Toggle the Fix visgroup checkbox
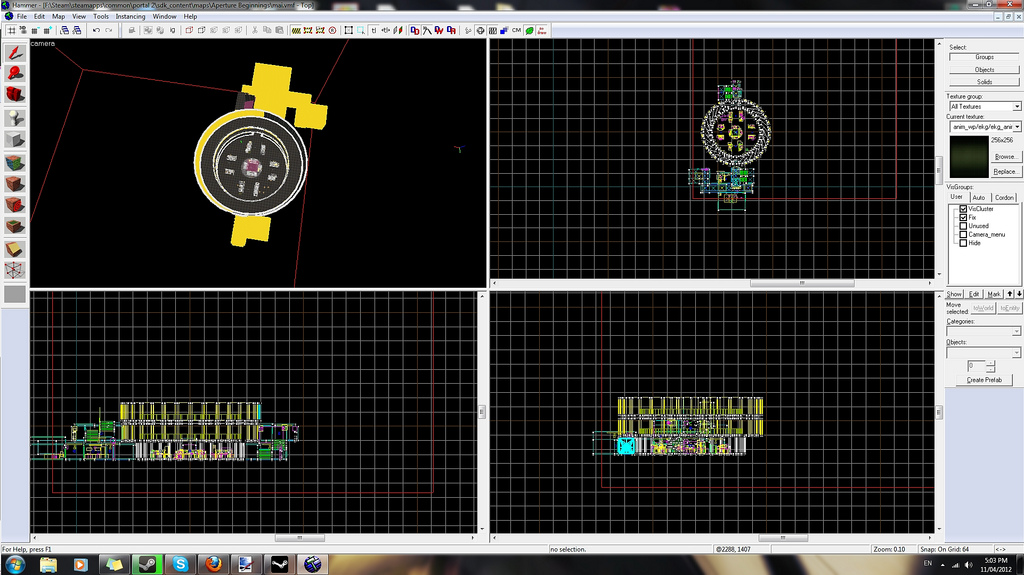 coord(963,218)
